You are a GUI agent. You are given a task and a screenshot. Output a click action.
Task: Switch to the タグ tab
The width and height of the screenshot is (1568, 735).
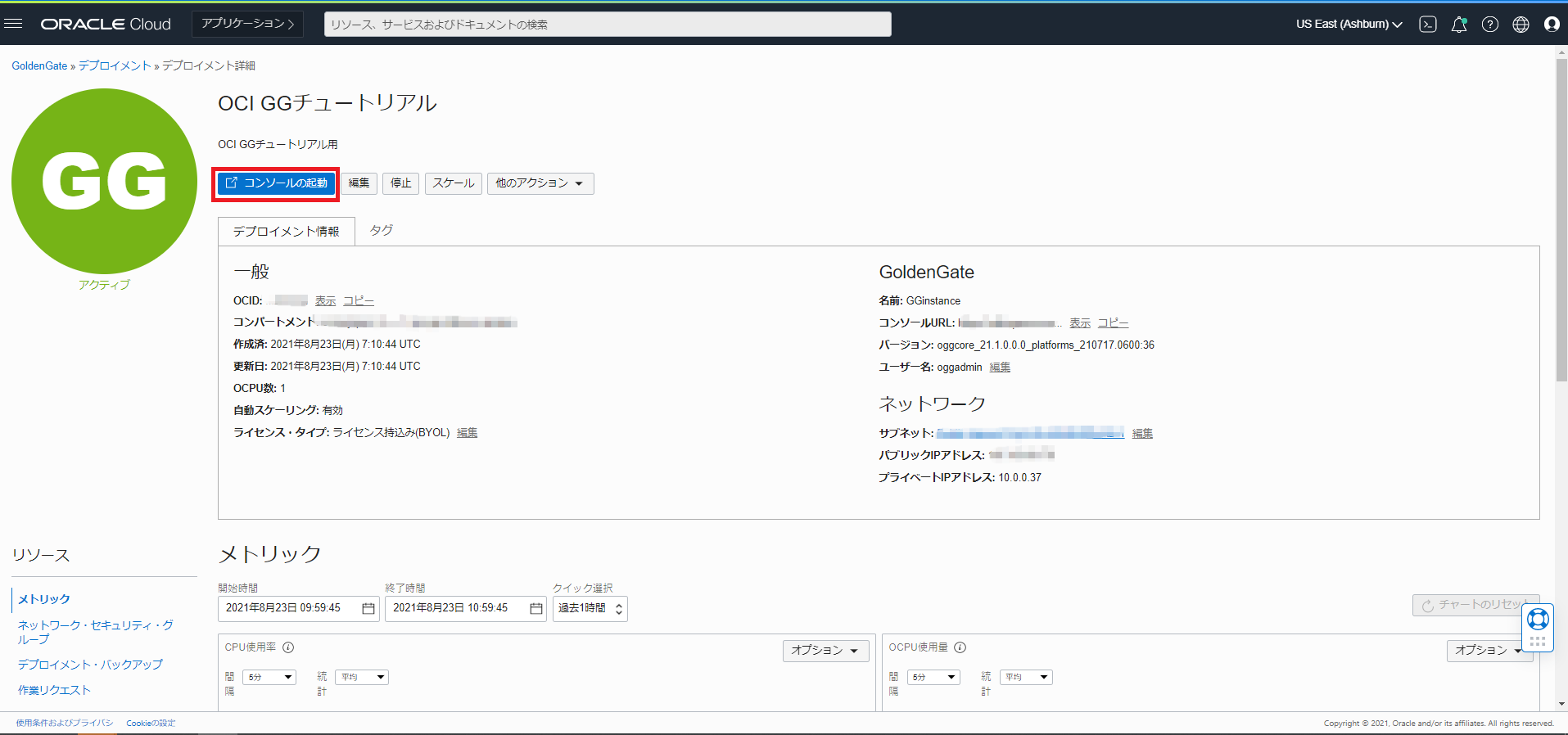381,231
